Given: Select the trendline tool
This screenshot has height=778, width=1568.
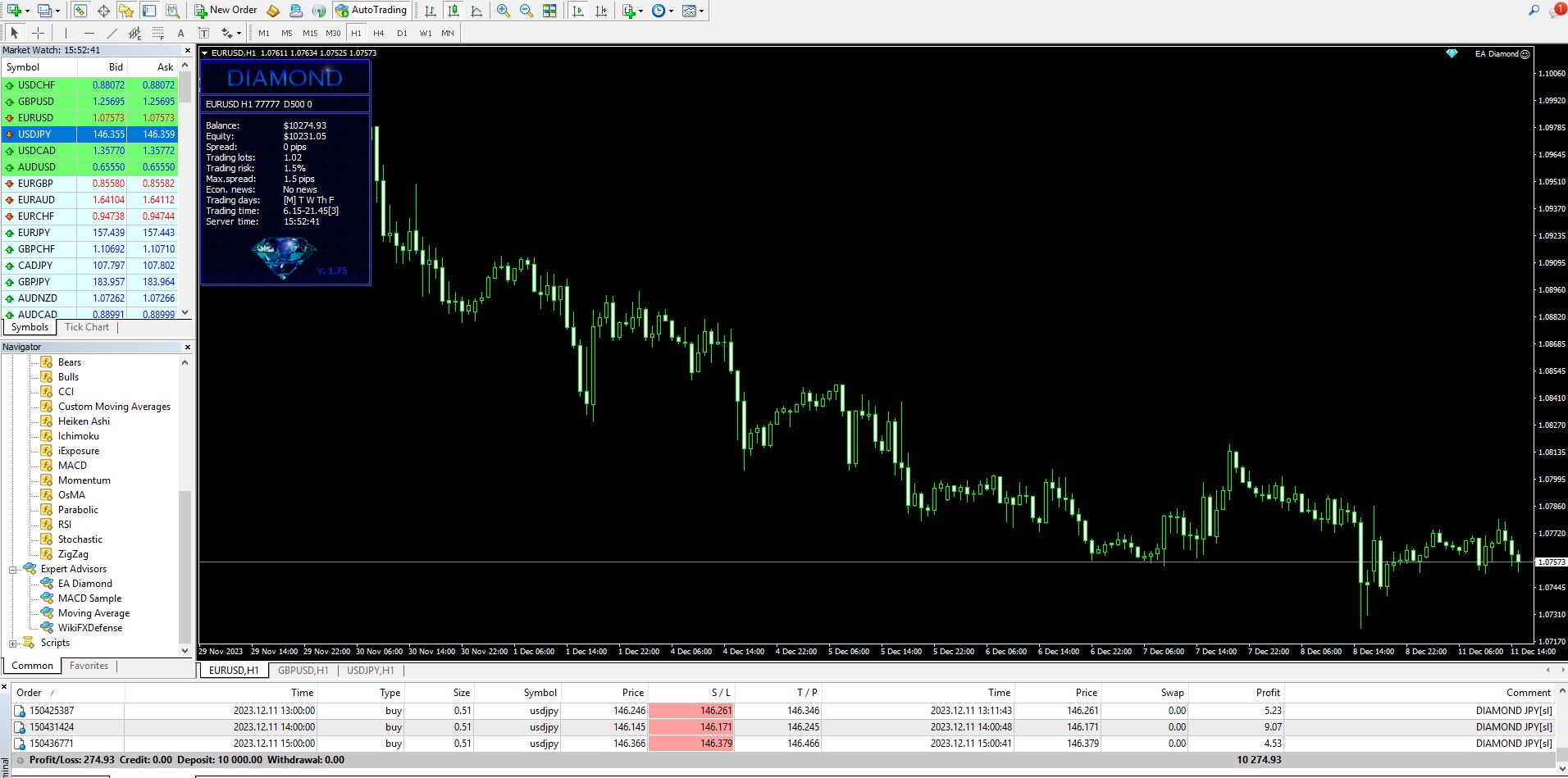Looking at the screenshot, I should (112, 33).
